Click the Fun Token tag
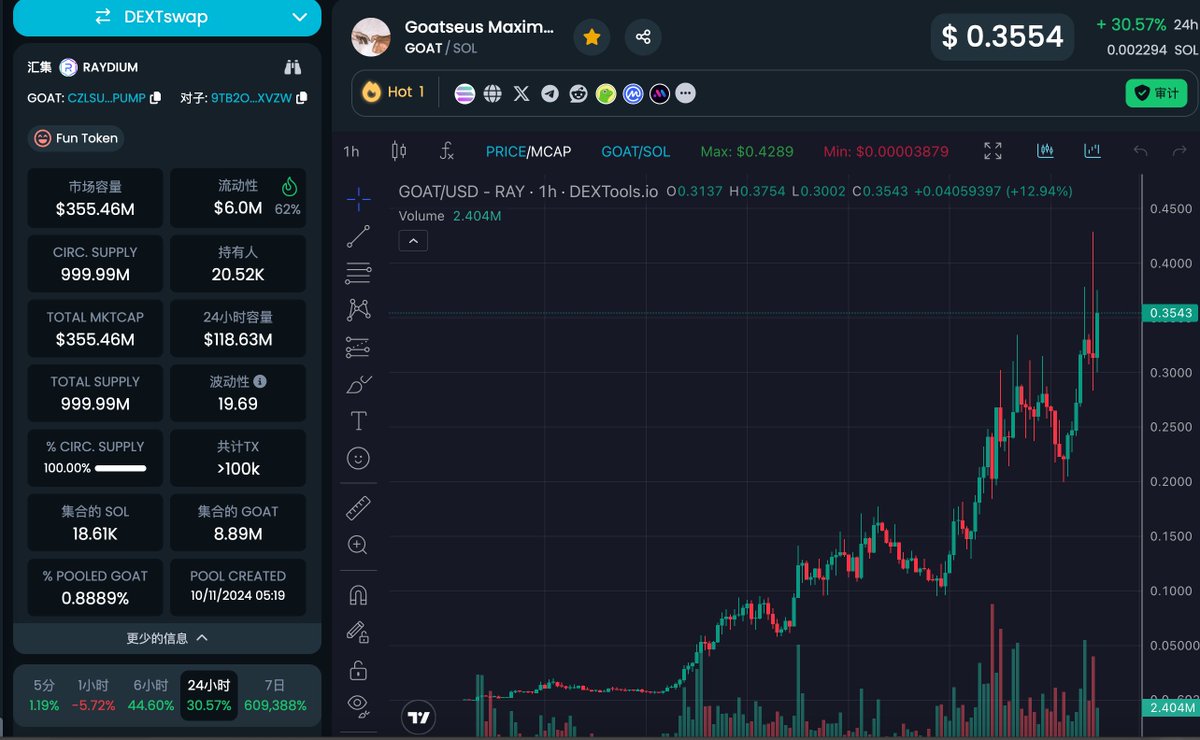The width and height of the screenshot is (1200, 740). 76,138
